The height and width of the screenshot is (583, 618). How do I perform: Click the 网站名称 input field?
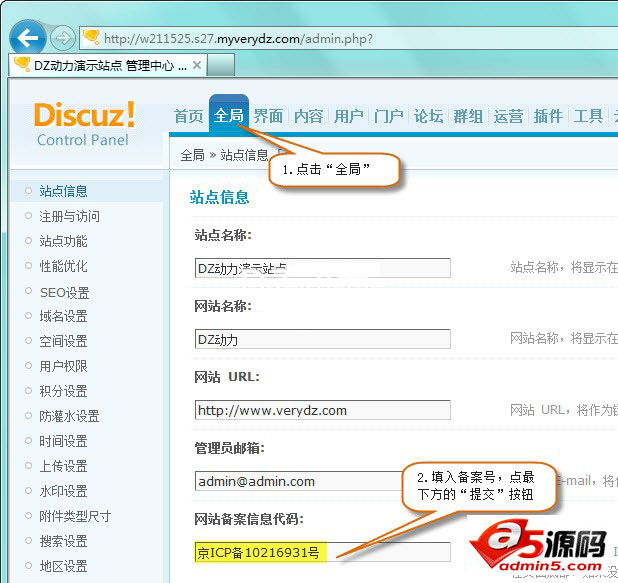pyautogui.click(x=323, y=339)
